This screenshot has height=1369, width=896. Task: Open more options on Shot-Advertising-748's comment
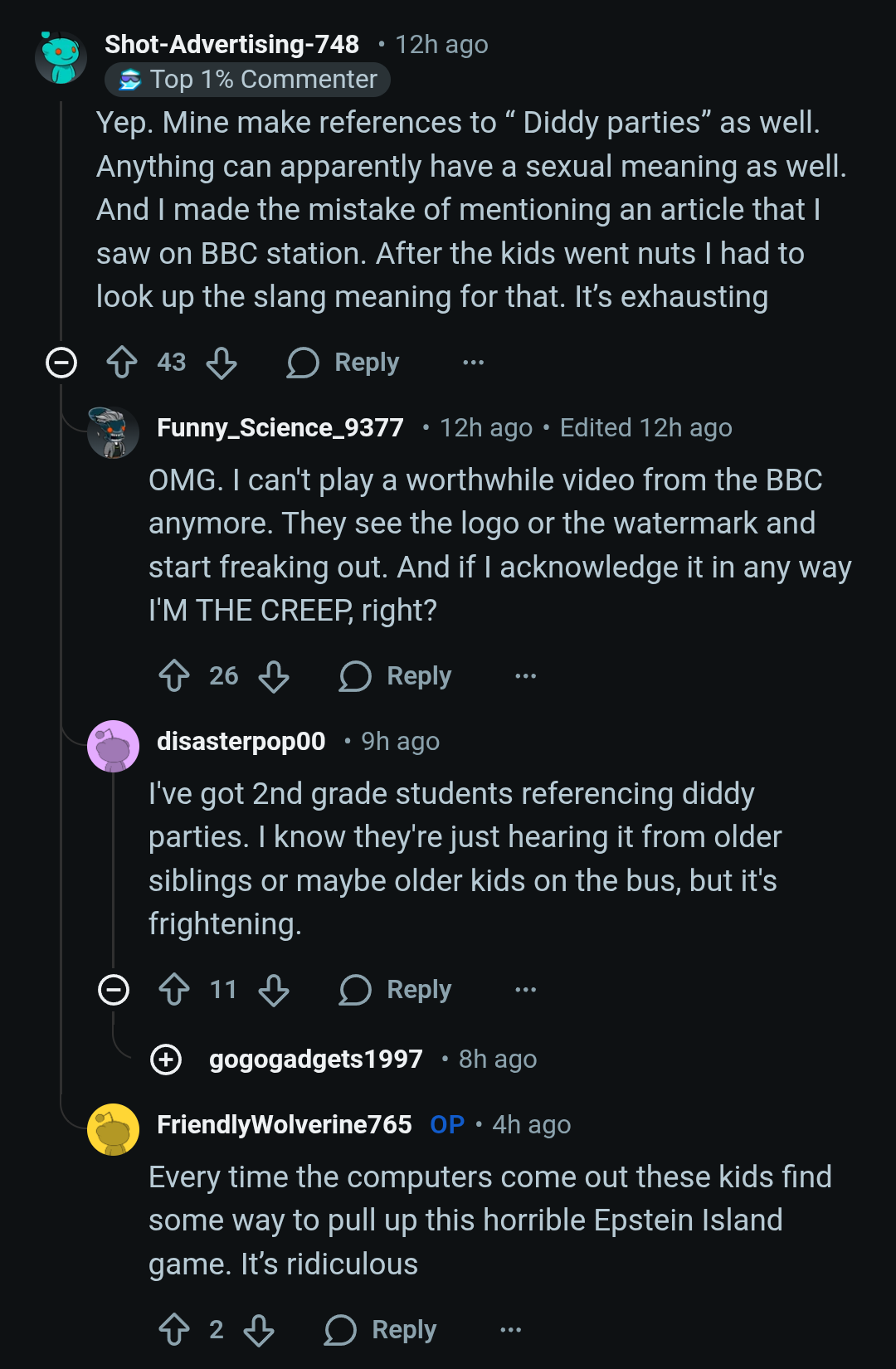click(473, 363)
